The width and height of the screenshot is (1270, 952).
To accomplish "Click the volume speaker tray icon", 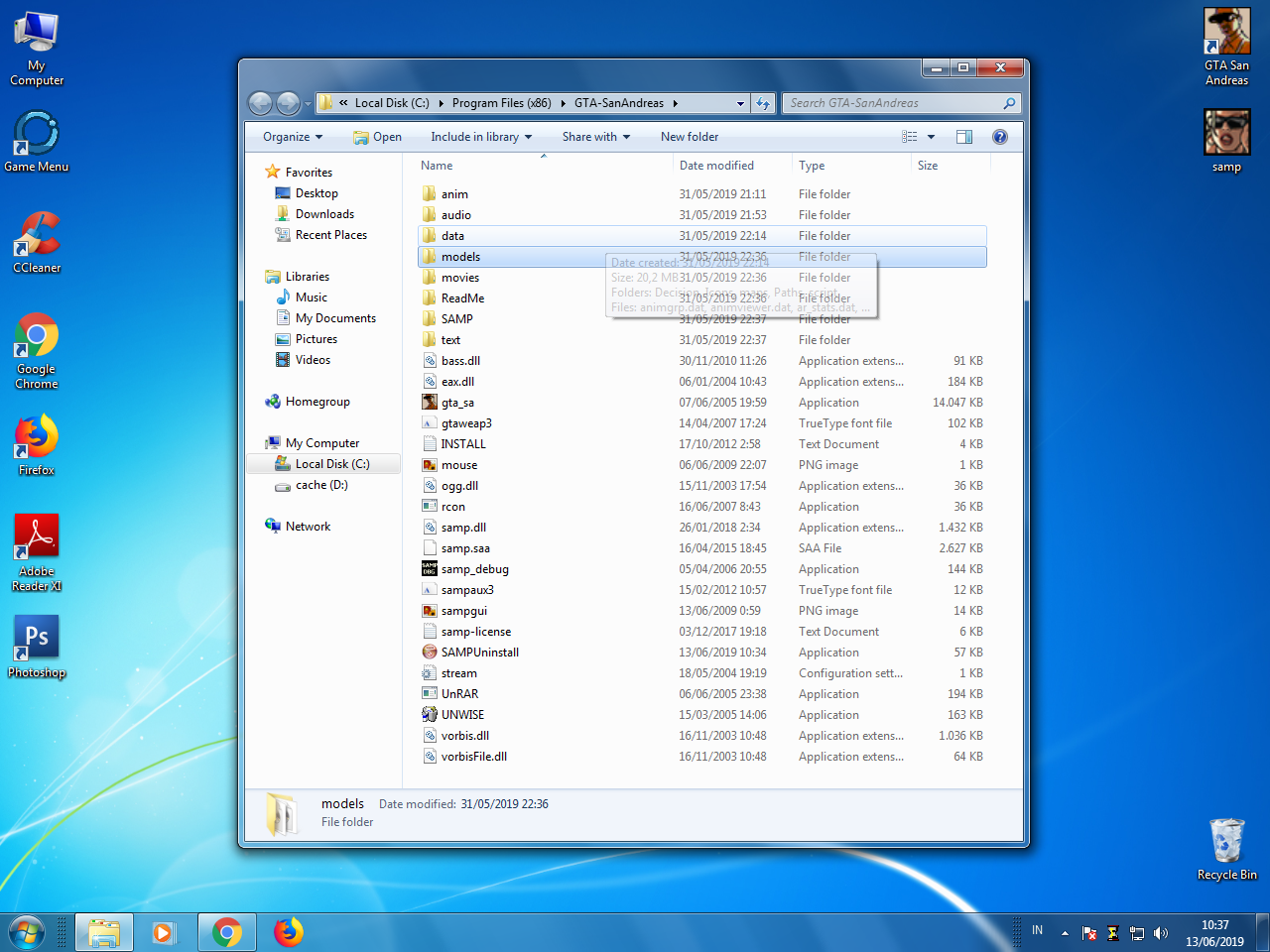I will click(1161, 933).
